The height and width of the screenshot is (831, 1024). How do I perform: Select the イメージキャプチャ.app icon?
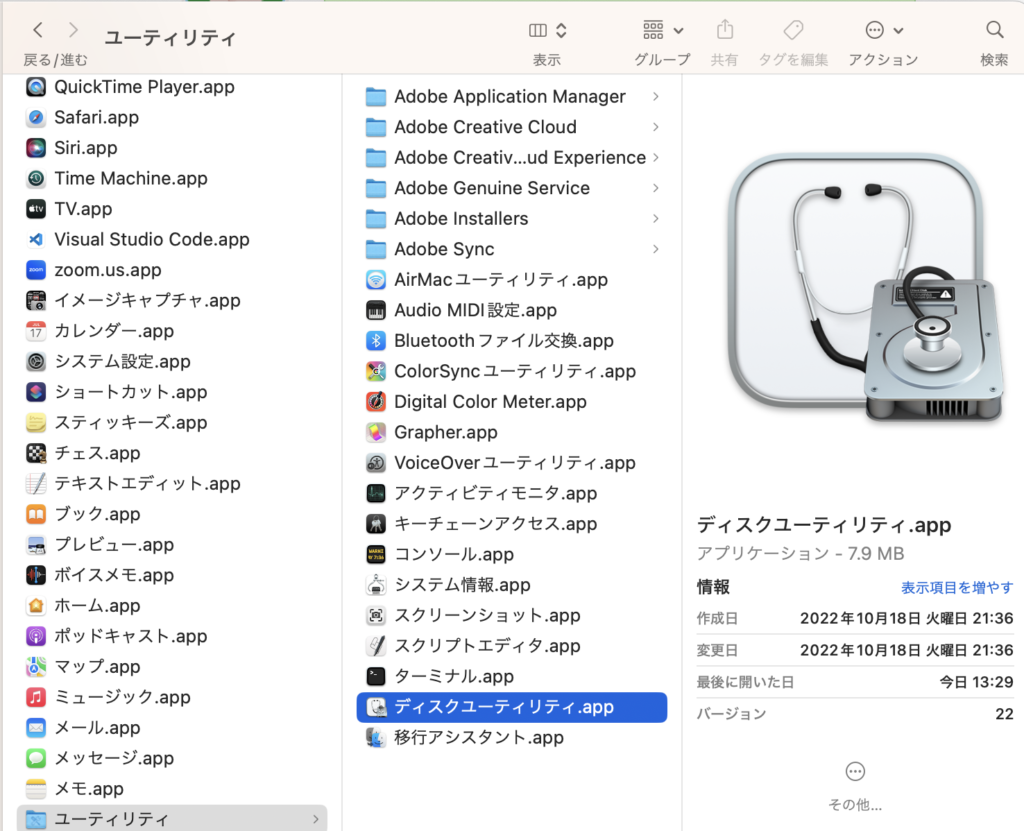click(x=36, y=301)
